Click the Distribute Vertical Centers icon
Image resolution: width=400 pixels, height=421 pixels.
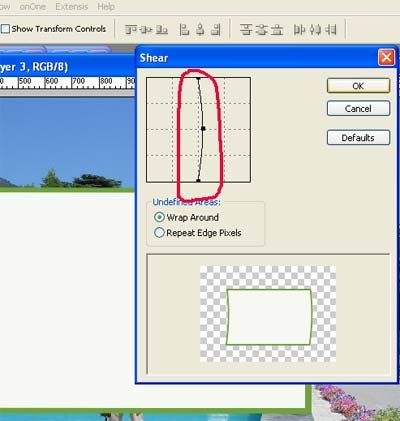pyautogui.click(x=261, y=30)
